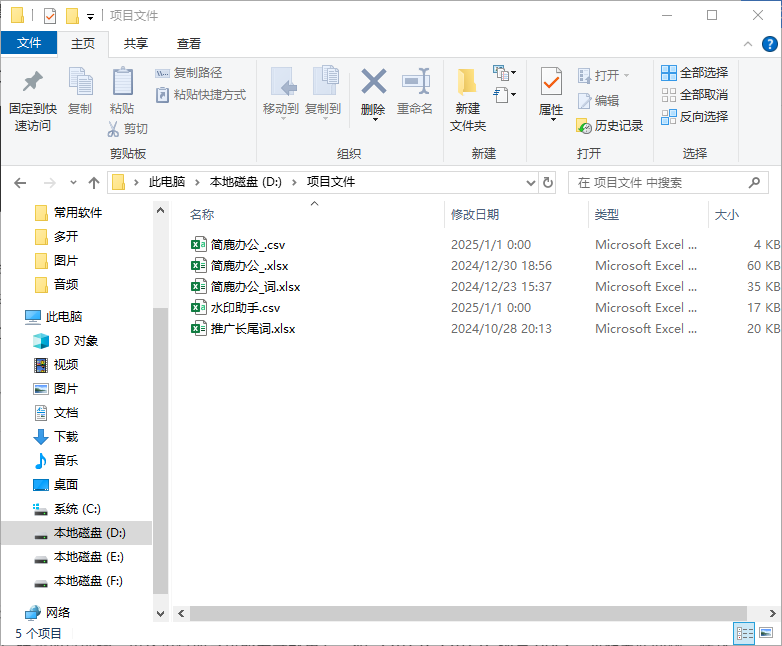This screenshot has height=646, width=782.
Task: Click the Copy icon in ribbon
Action: pyautogui.click(x=80, y=81)
